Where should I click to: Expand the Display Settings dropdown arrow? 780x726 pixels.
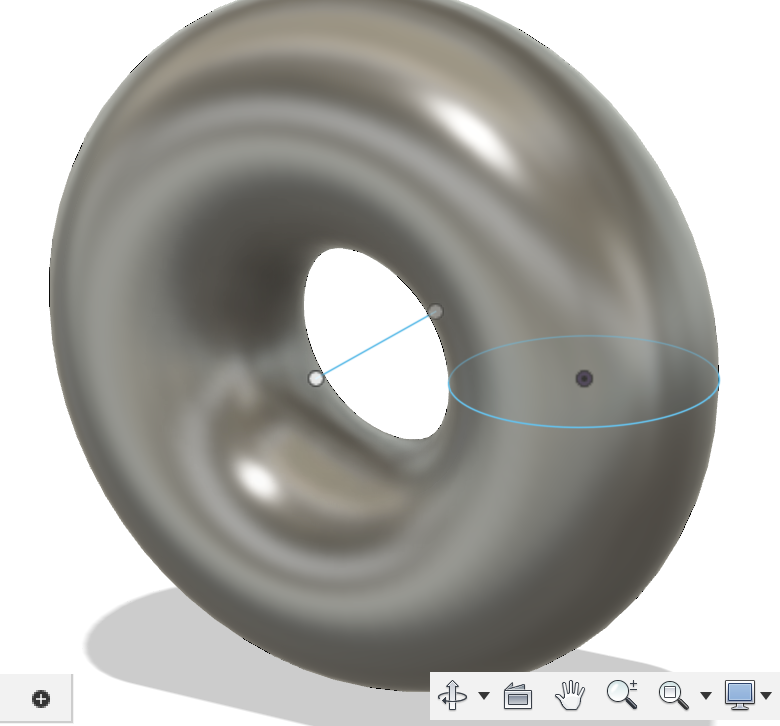click(x=766, y=695)
